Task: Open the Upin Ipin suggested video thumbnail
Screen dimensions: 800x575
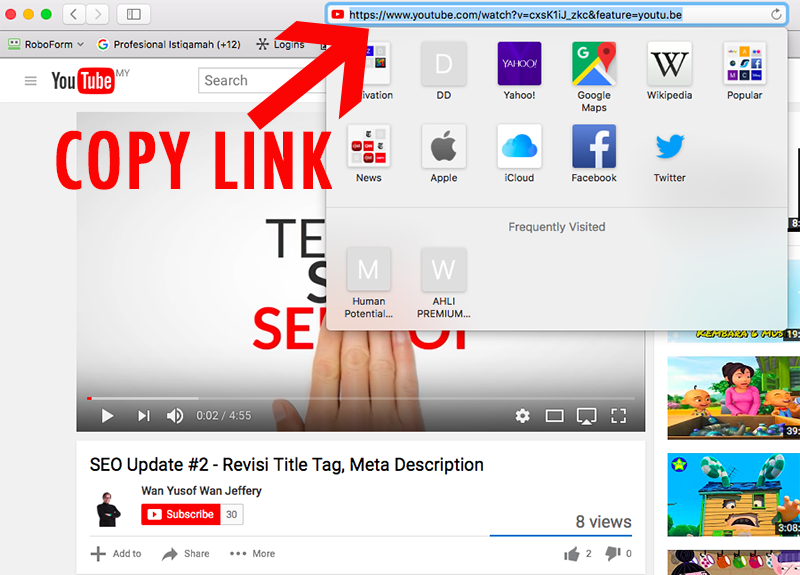Action: [x=733, y=398]
